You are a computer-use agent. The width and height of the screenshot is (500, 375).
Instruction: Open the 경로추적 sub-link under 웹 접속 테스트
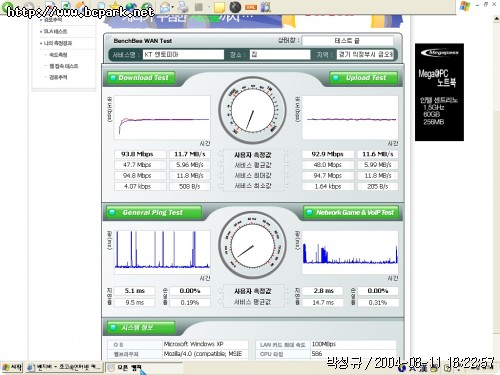58,77
